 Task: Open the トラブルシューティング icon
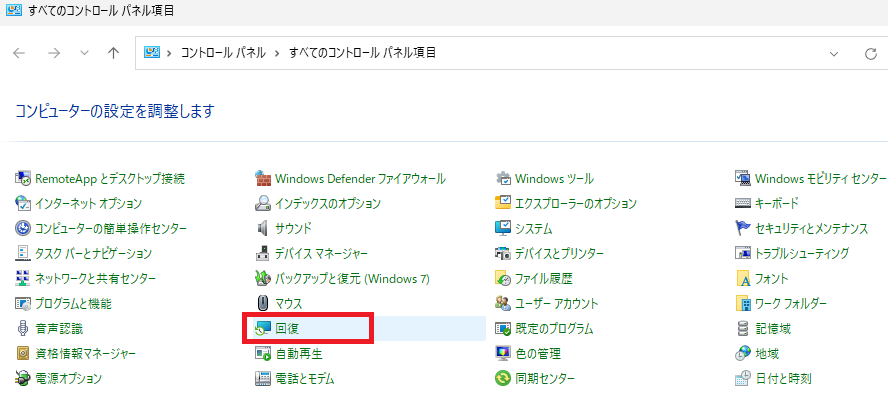743,253
